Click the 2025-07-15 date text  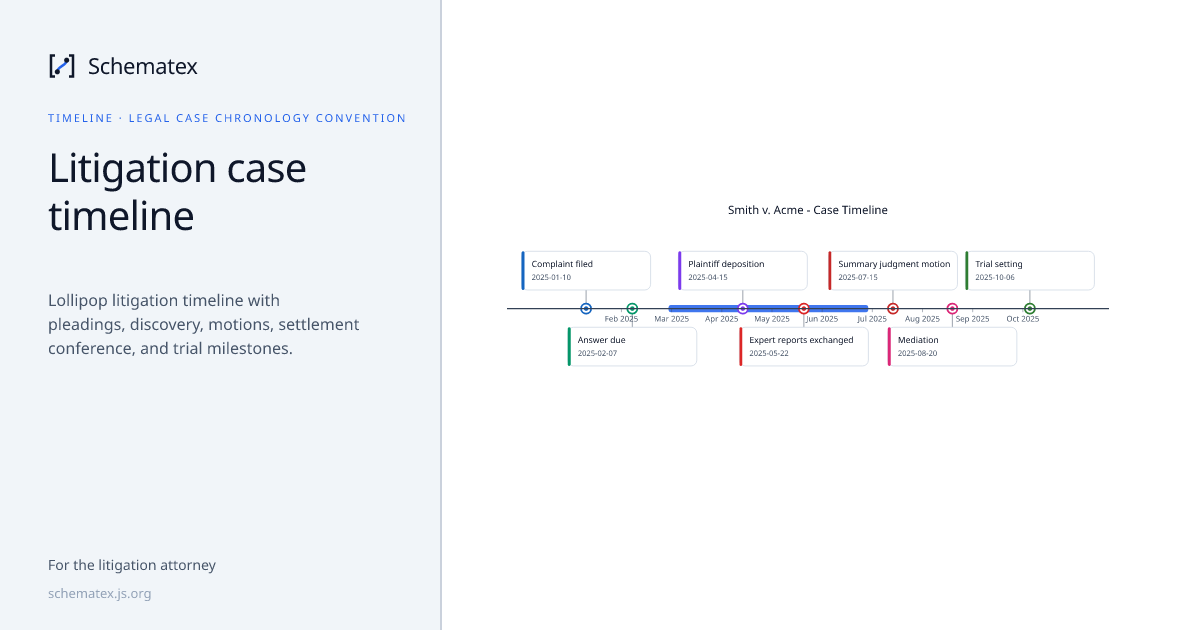pyautogui.click(x=858, y=277)
